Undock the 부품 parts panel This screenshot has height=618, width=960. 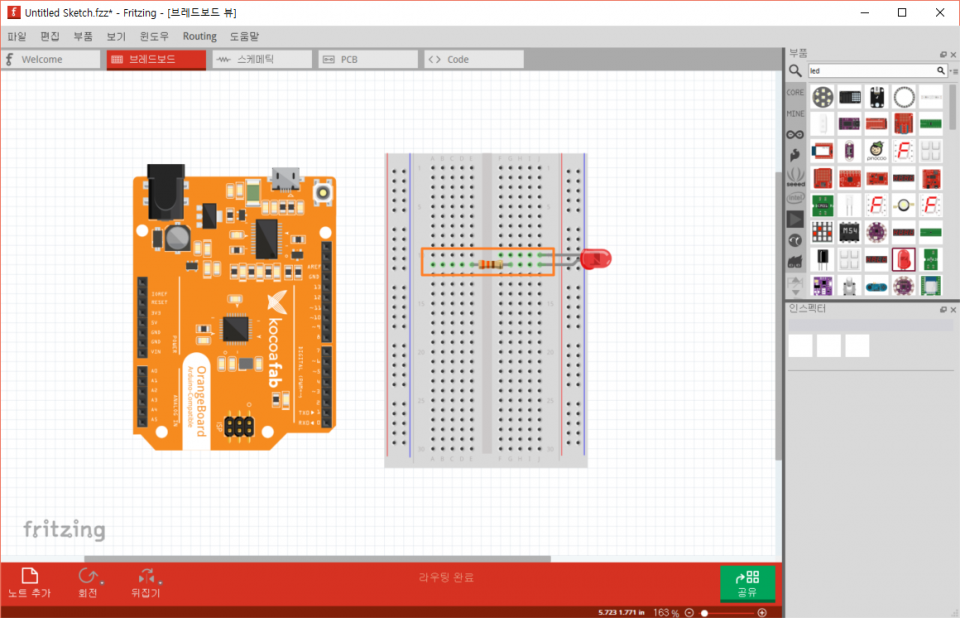coord(943,55)
